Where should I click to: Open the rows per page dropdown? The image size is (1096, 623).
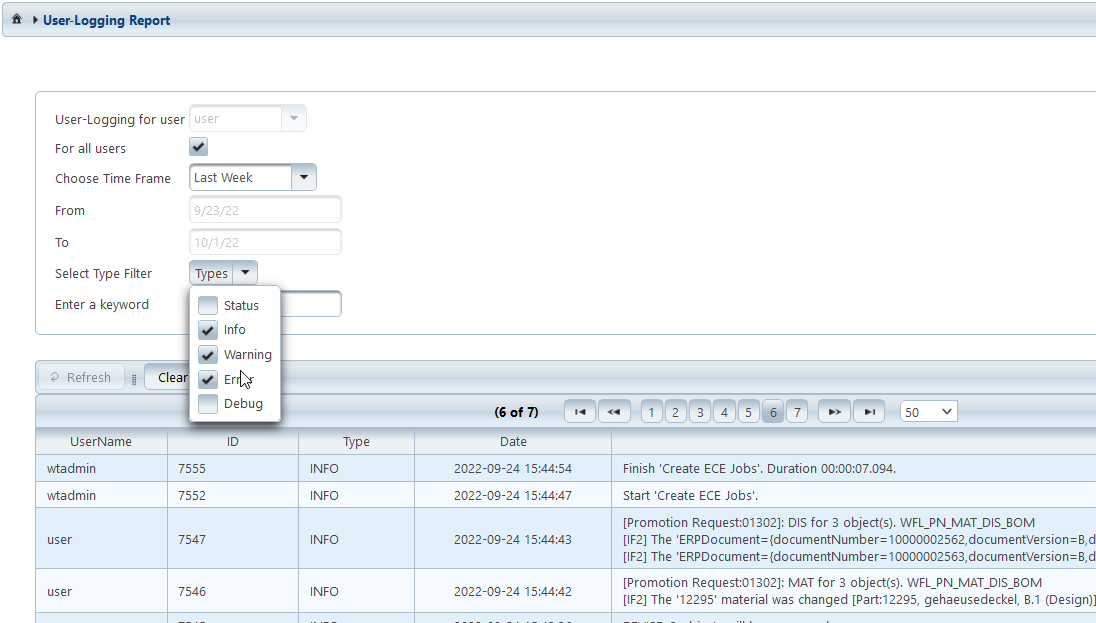(929, 412)
